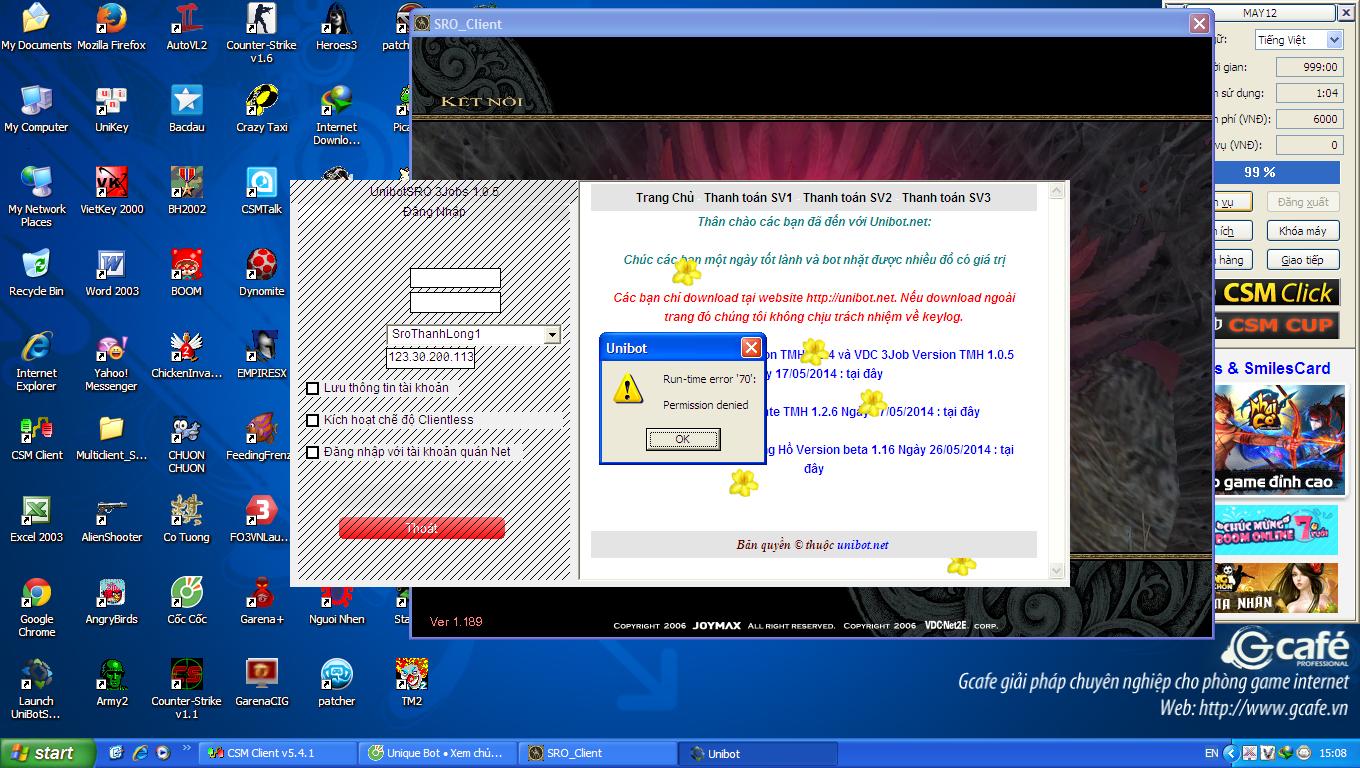The image size is (1360, 768).
Task: Focus the second login field above the server list
Action: pos(455,302)
